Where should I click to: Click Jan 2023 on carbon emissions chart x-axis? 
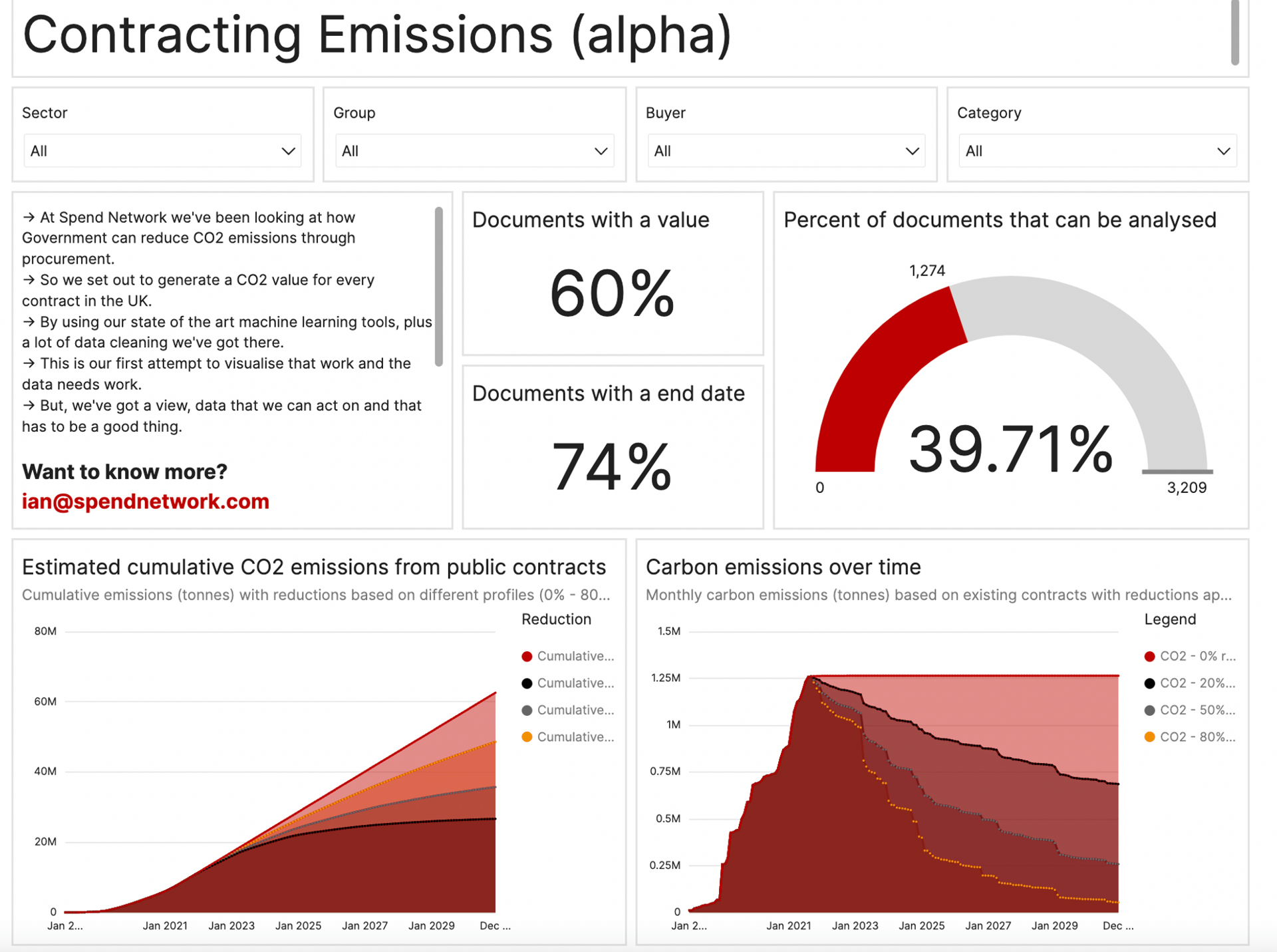(855, 926)
